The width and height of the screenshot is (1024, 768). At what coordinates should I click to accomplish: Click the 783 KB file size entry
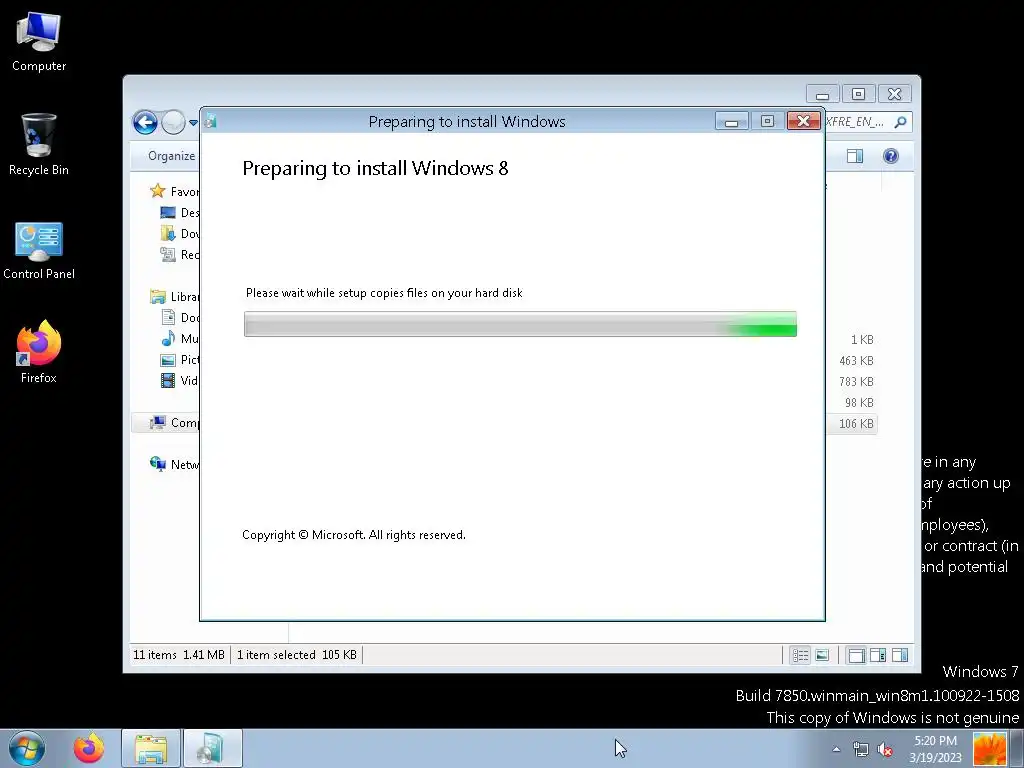click(x=856, y=381)
